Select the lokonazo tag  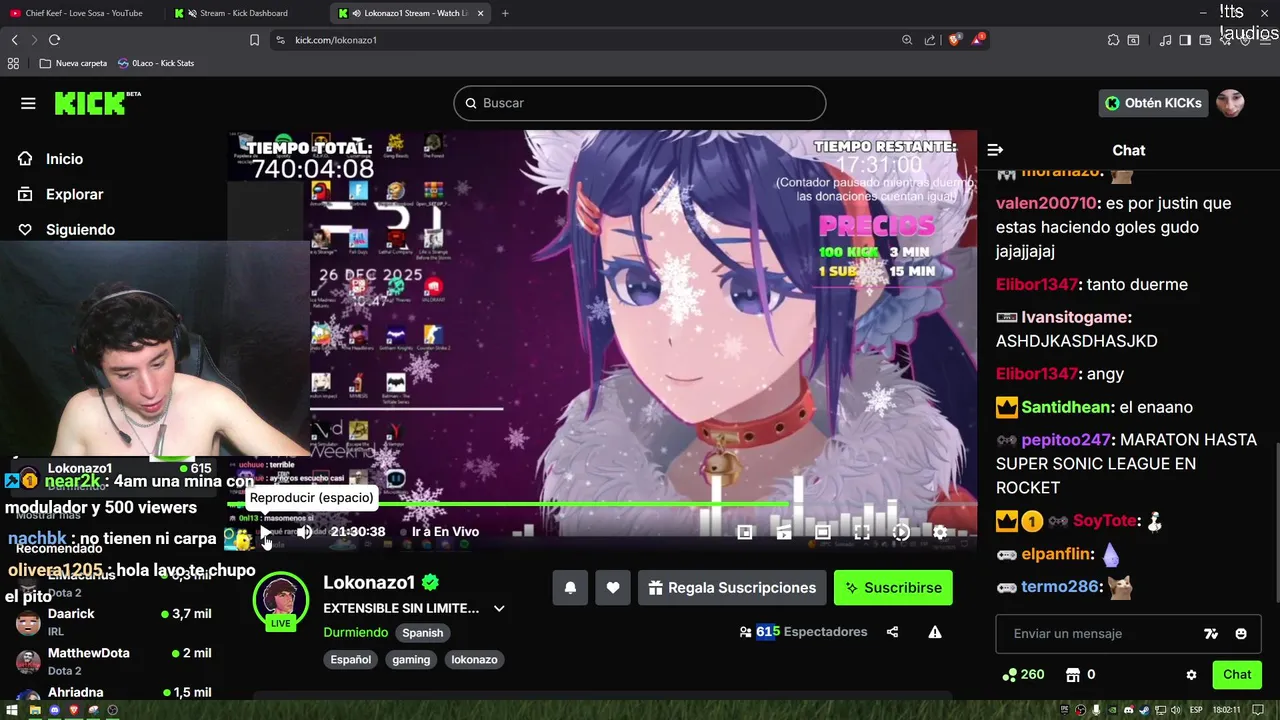[474, 659]
